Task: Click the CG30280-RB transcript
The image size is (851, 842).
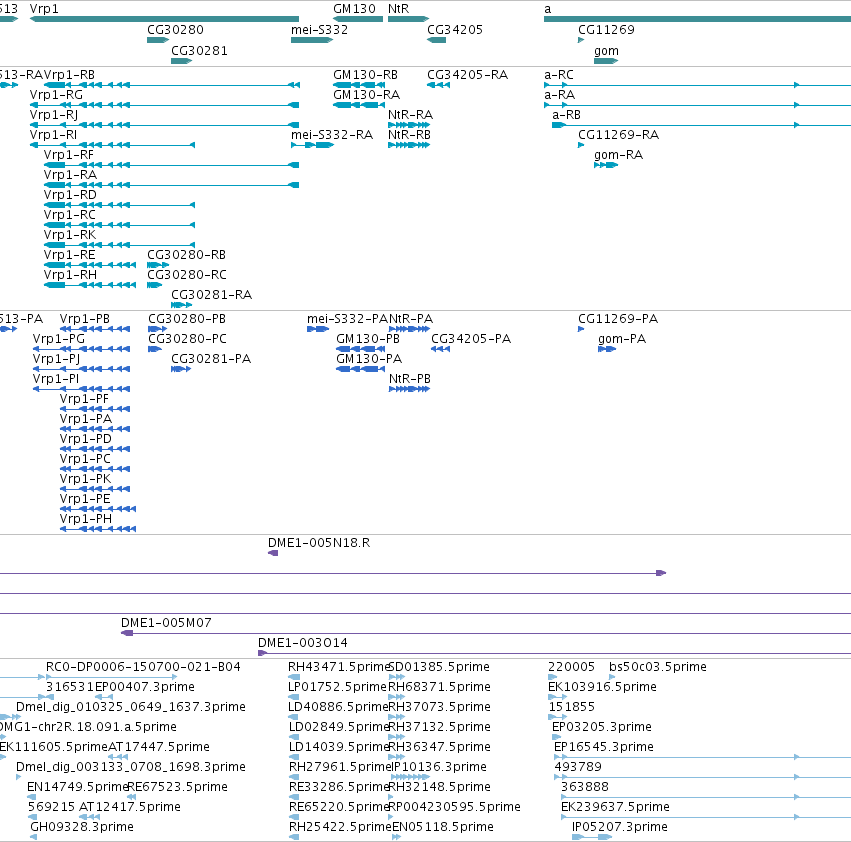Action: pos(158,265)
